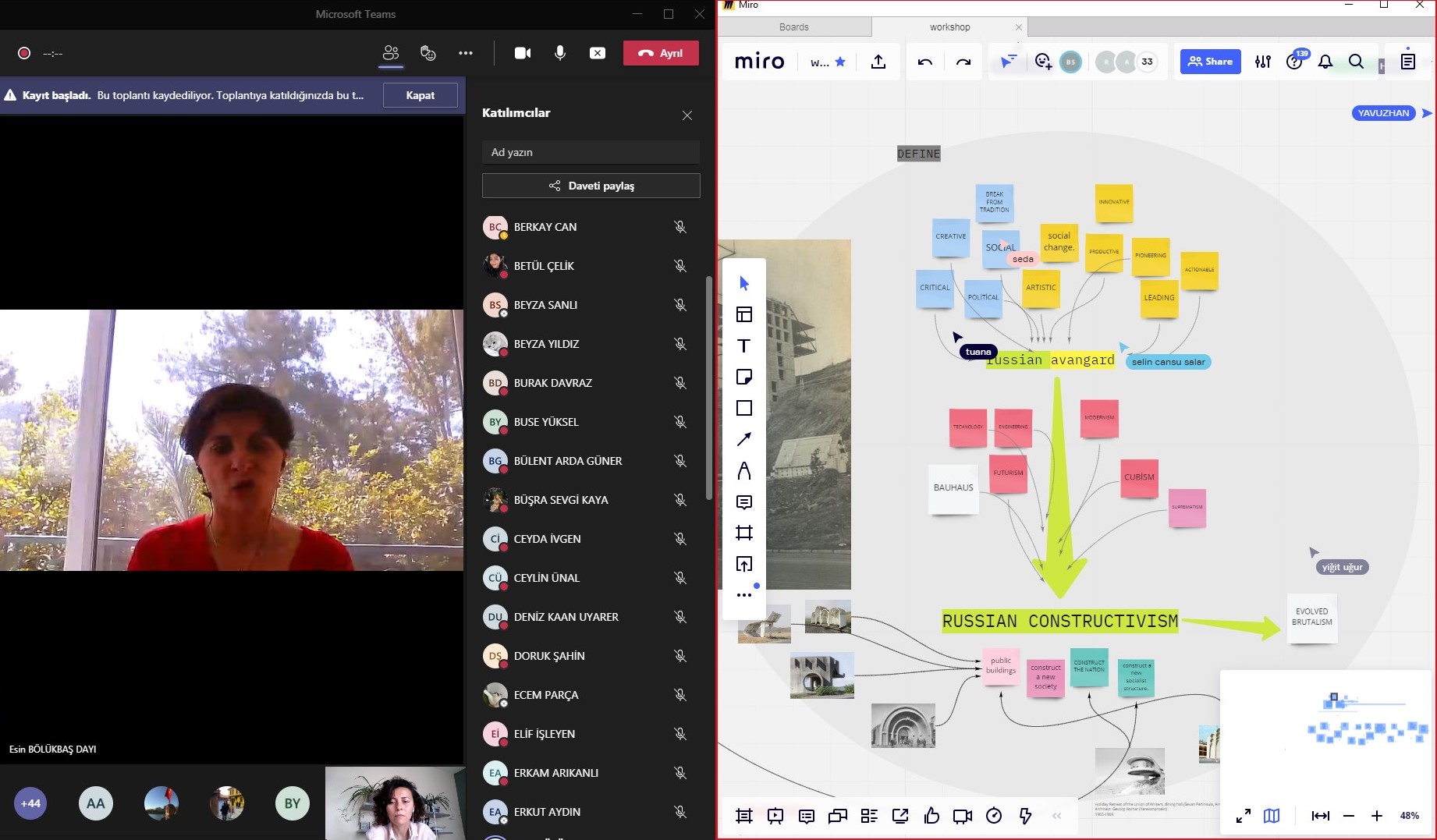The image size is (1437, 840).
Task: Switch to the Boards tab in Miro
Action: [794, 27]
